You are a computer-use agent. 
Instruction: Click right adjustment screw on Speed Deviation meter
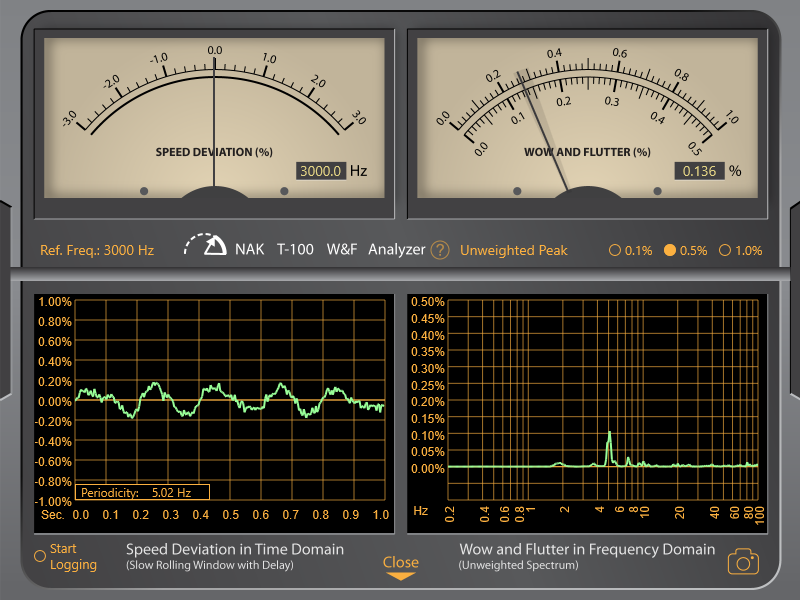coord(284,190)
